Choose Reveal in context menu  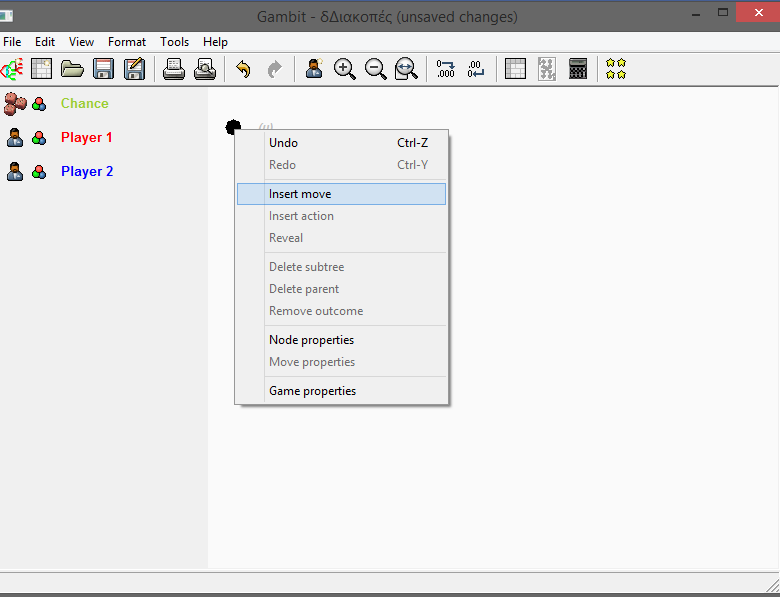pyautogui.click(x=341, y=238)
